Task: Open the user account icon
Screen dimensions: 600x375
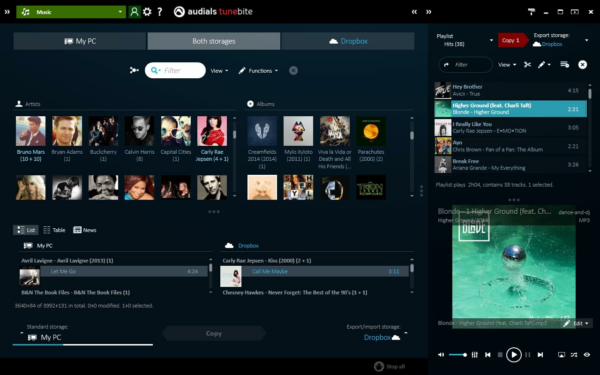Action: click(x=134, y=12)
